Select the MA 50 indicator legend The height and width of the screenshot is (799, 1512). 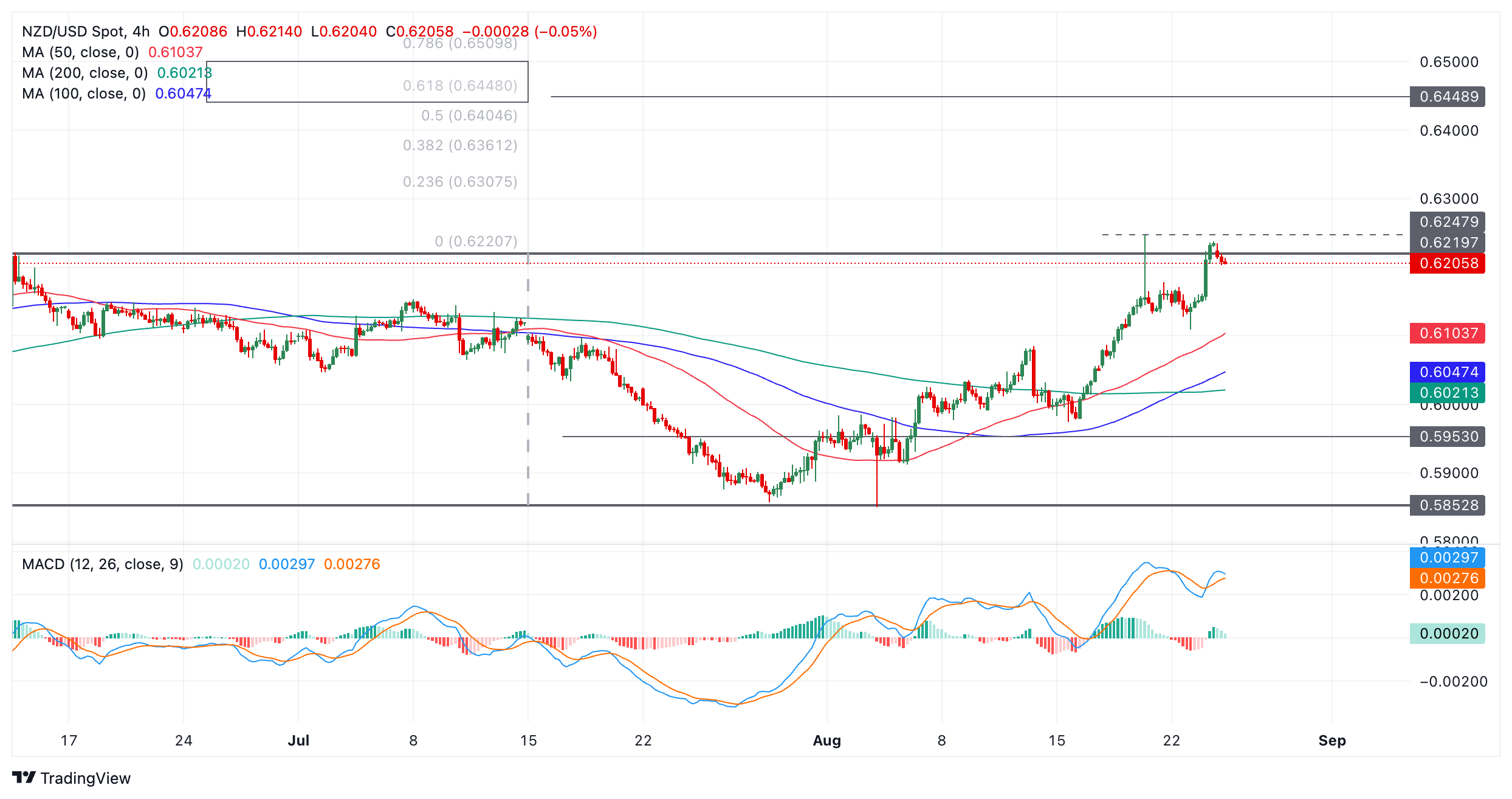pos(80,52)
